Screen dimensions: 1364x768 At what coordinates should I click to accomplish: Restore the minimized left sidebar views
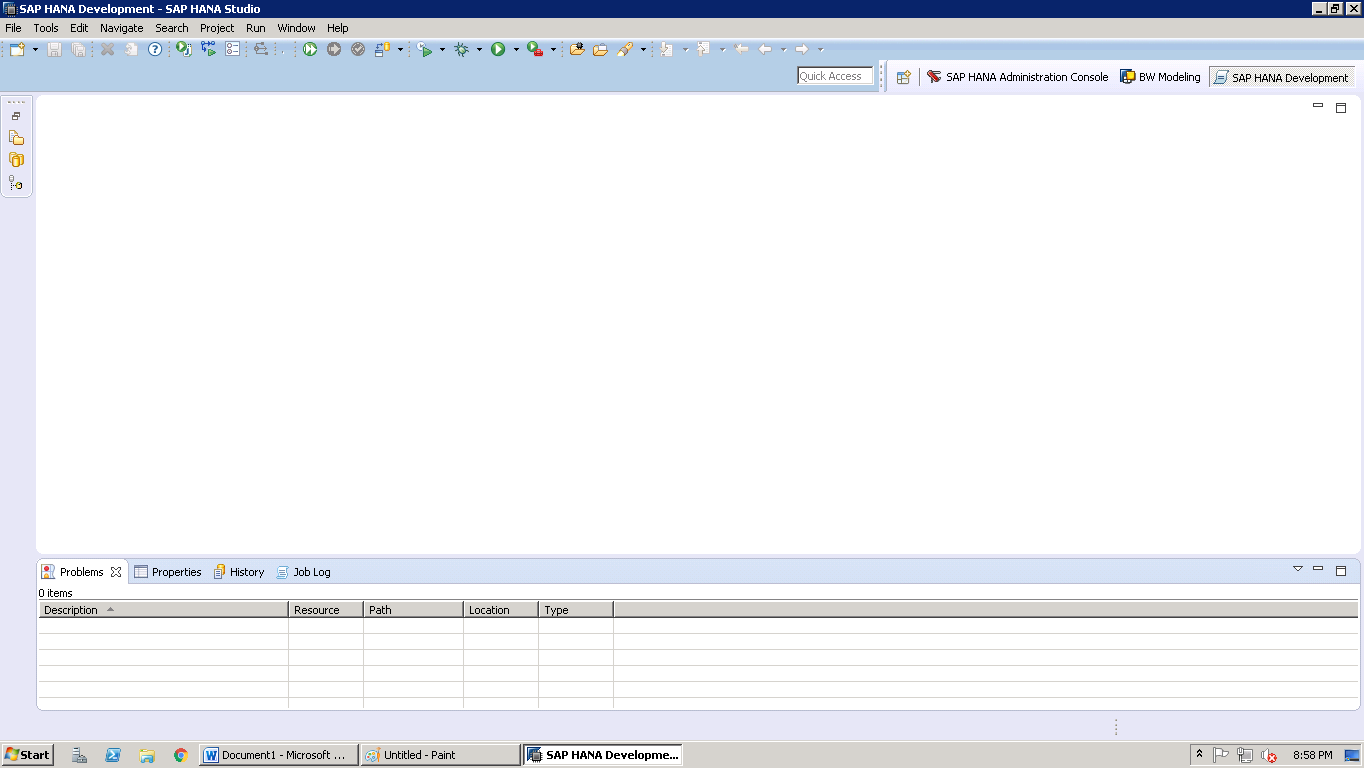pos(16,116)
